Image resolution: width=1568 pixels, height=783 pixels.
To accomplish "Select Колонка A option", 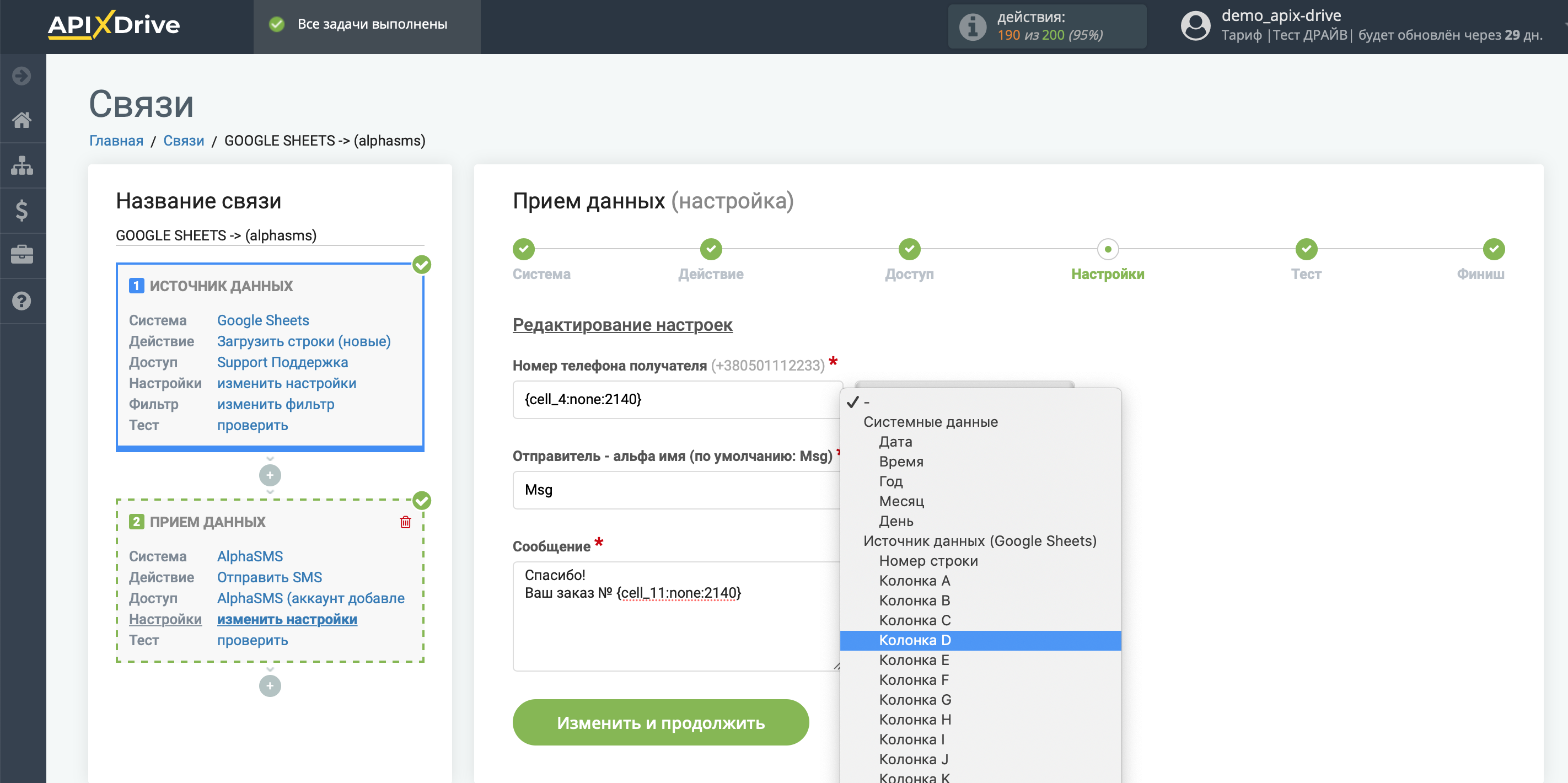I will click(981, 581).
